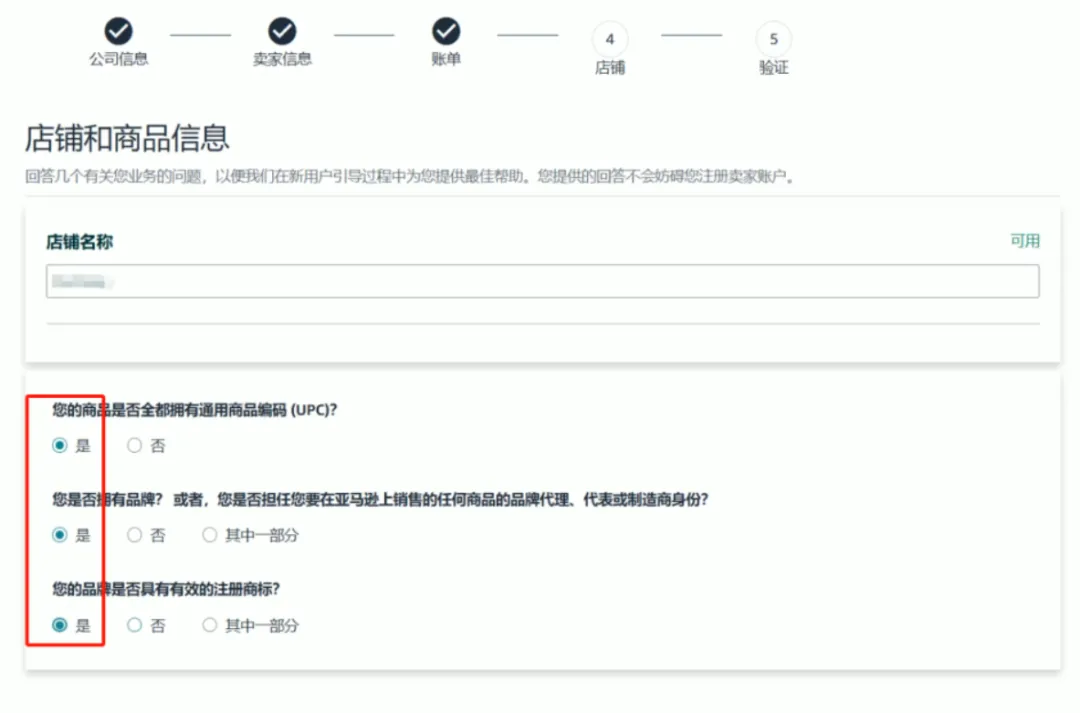Viewport: 1080px width, 713px height.
Task: Choose 否 for the brand ownership question
Action: 133,535
